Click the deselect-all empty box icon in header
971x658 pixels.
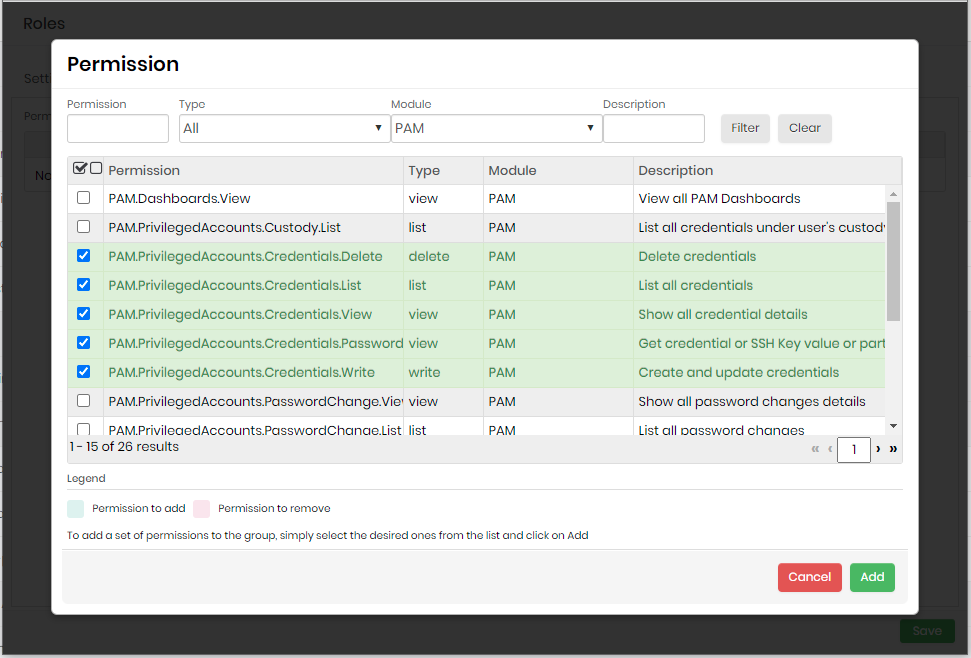coord(96,168)
